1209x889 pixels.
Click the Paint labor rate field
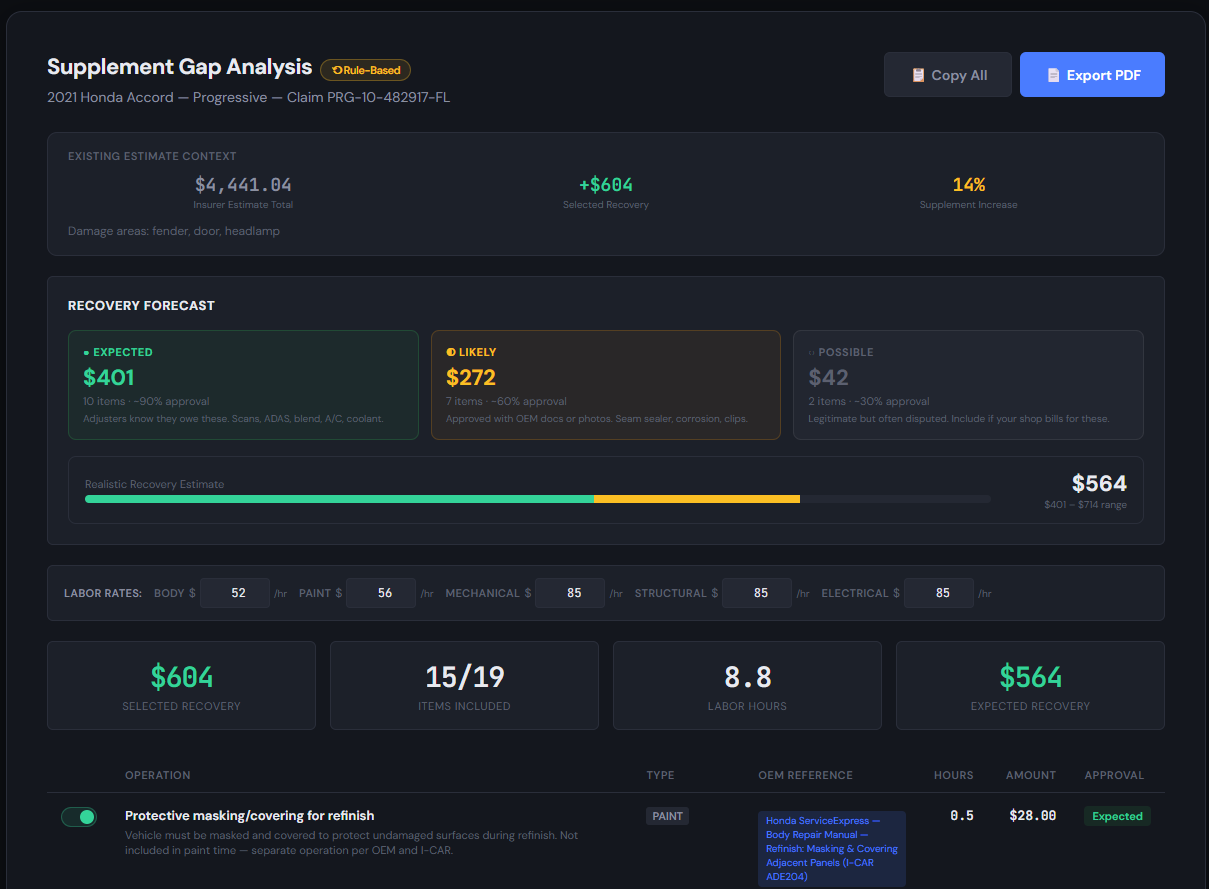point(381,593)
